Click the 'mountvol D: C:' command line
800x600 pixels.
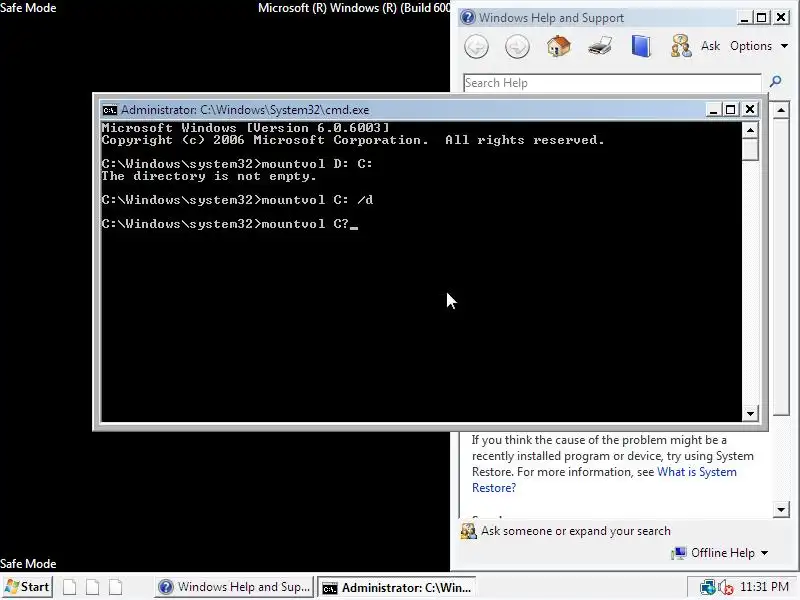pos(237,164)
